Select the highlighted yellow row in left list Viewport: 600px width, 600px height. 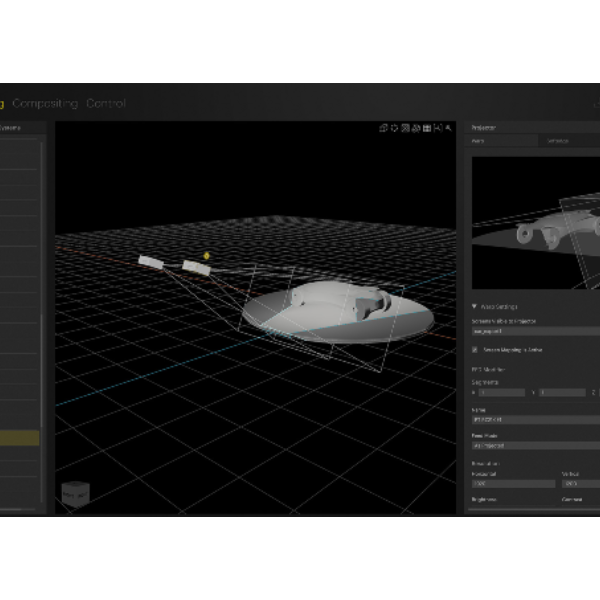(20, 438)
